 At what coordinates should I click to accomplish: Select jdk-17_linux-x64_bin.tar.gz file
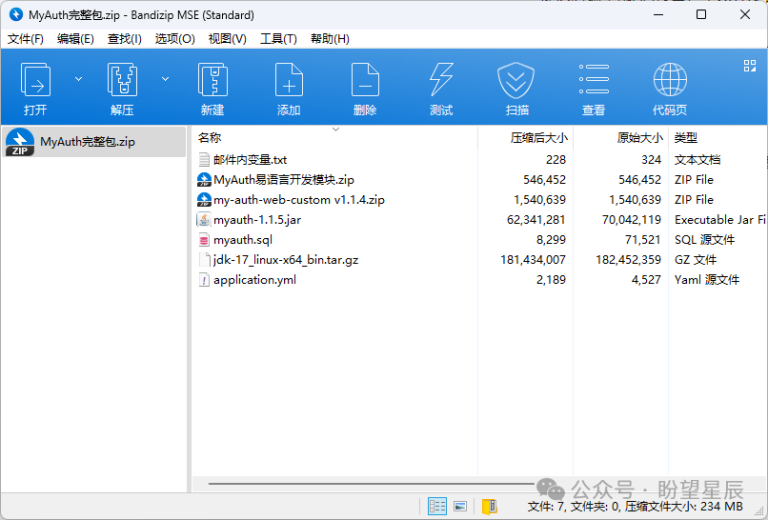click(x=286, y=260)
